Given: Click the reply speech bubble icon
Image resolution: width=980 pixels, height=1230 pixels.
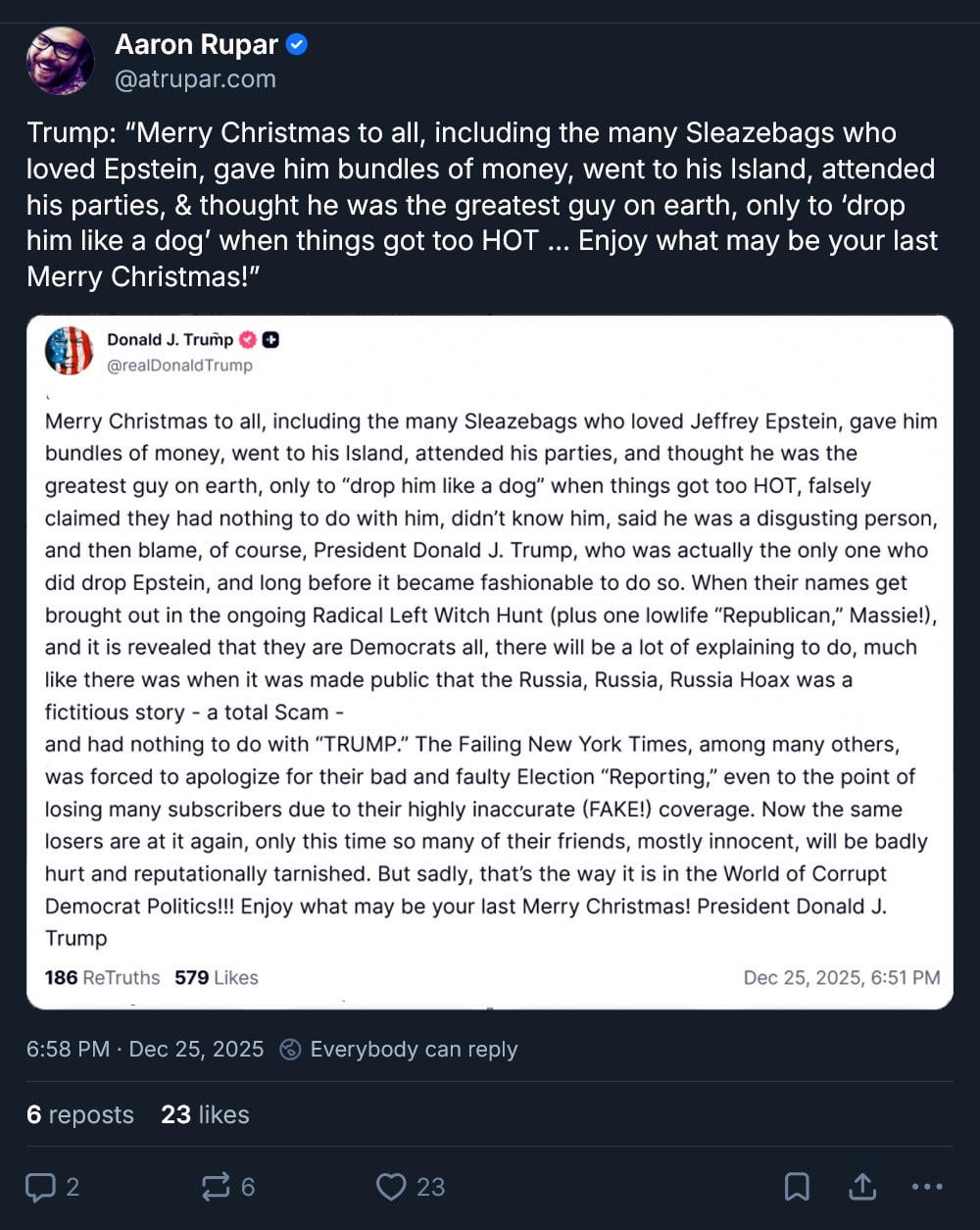Looking at the screenshot, I should point(40,1187).
